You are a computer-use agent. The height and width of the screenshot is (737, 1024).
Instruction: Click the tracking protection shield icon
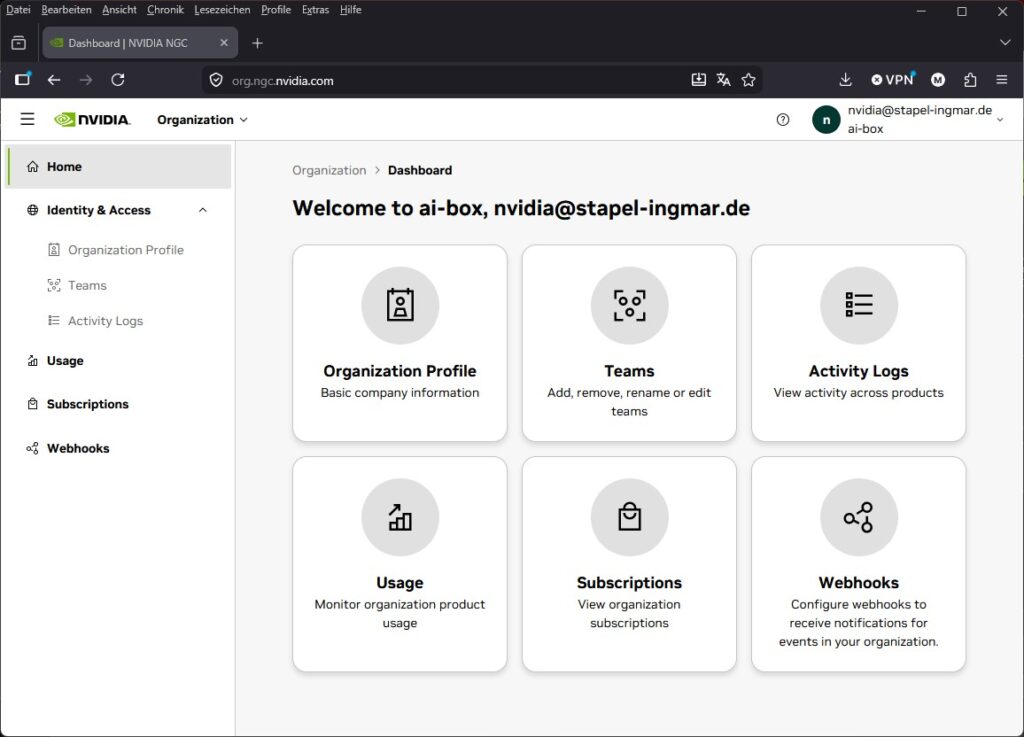[x=216, y=80]
